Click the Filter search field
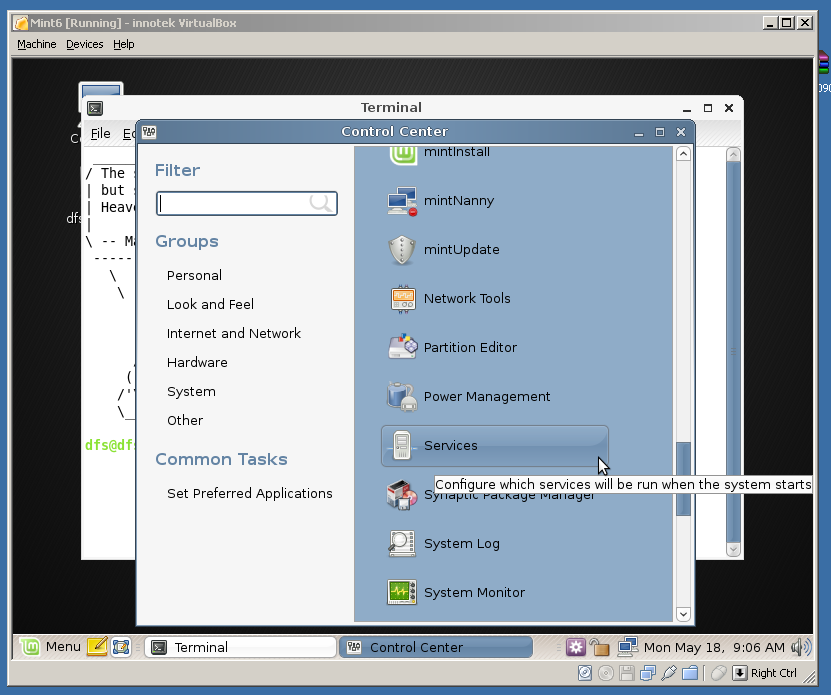The width and height of the screenshot is (831, 695). coord(236,203)
